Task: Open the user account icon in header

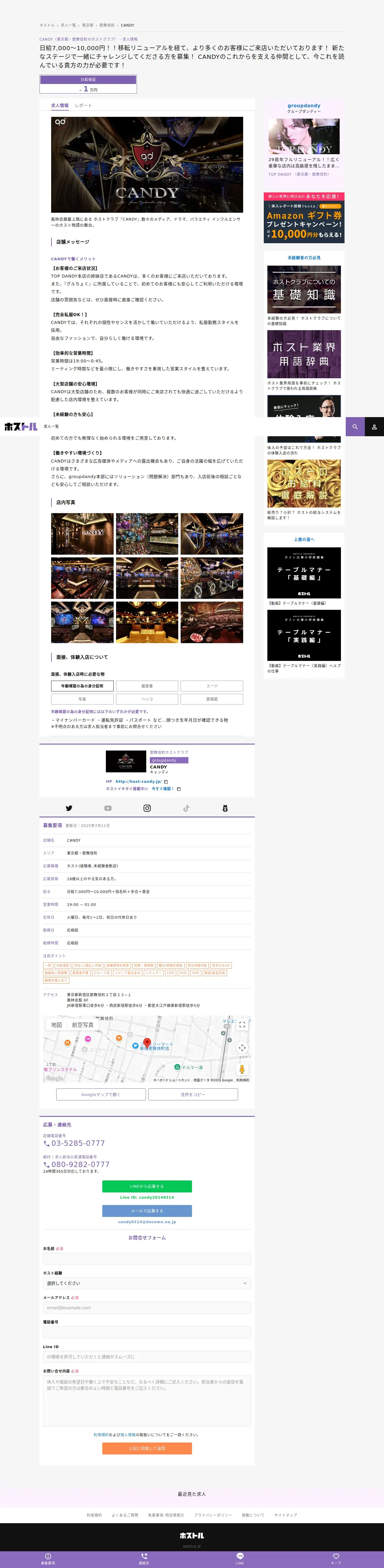Action: tap(374, 427)
